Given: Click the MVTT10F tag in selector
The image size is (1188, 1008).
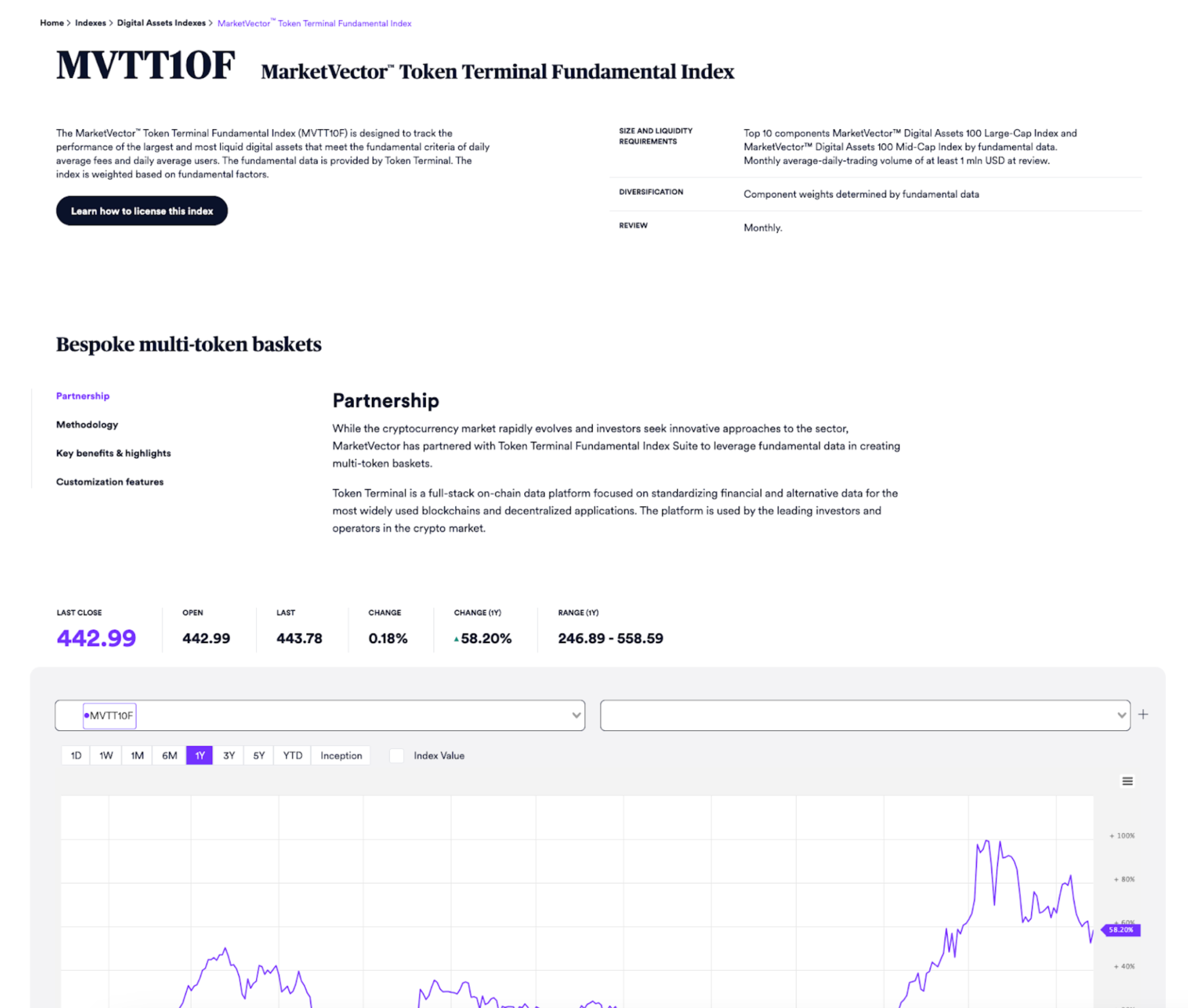Looking at the screenshot, I should pos(109,715).
